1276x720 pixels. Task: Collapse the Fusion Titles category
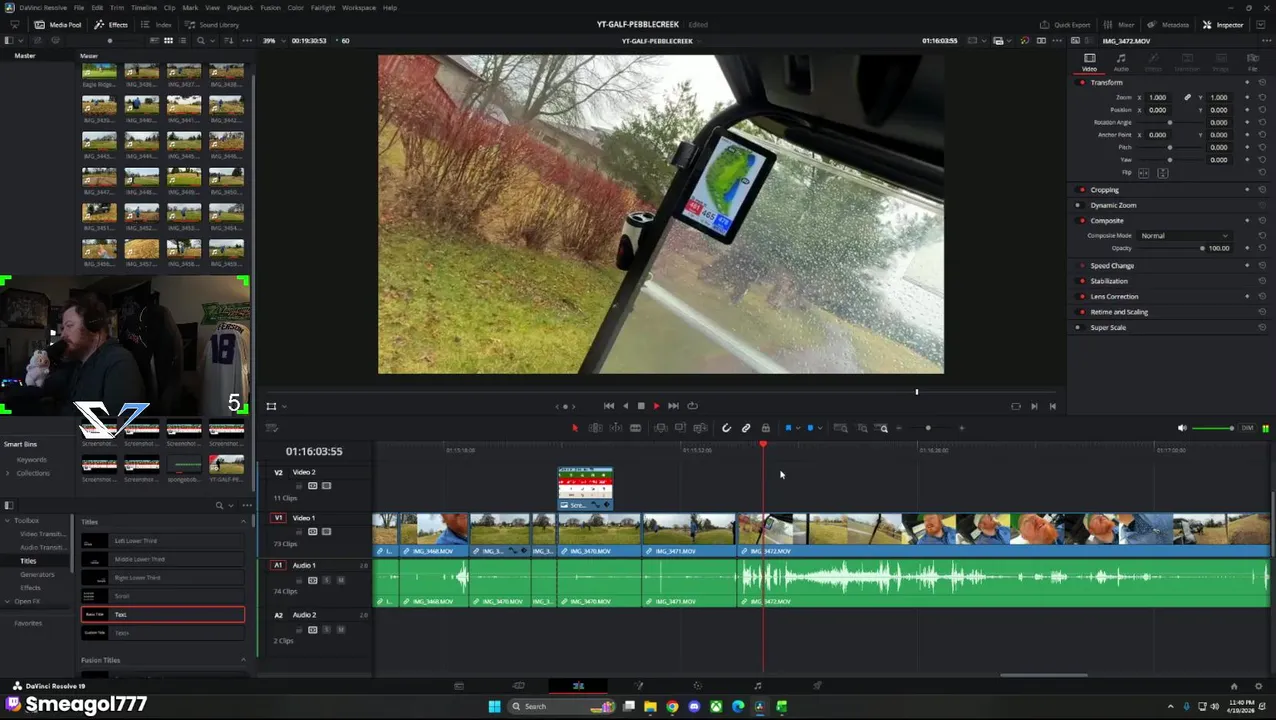click(x=242, y=660)
